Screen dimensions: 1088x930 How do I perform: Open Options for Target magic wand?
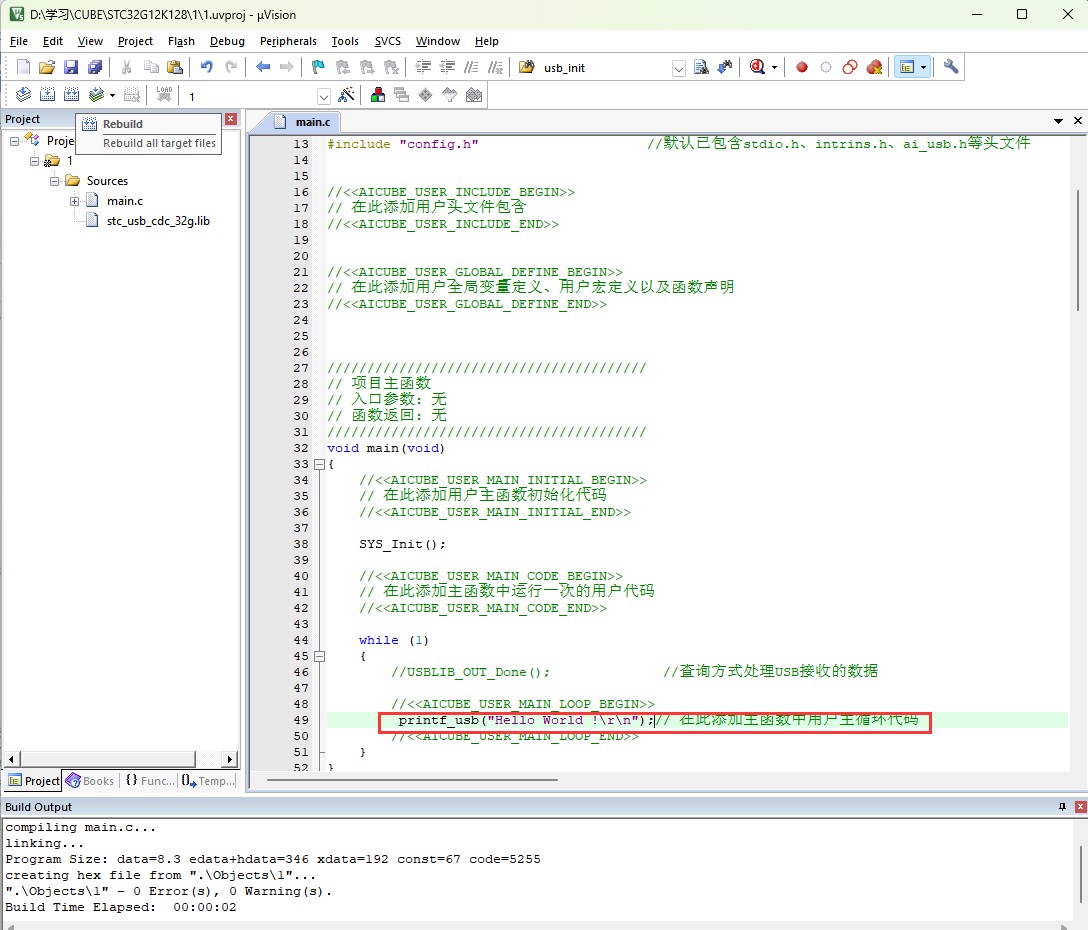pyautogui.click(x=346, y=95)
